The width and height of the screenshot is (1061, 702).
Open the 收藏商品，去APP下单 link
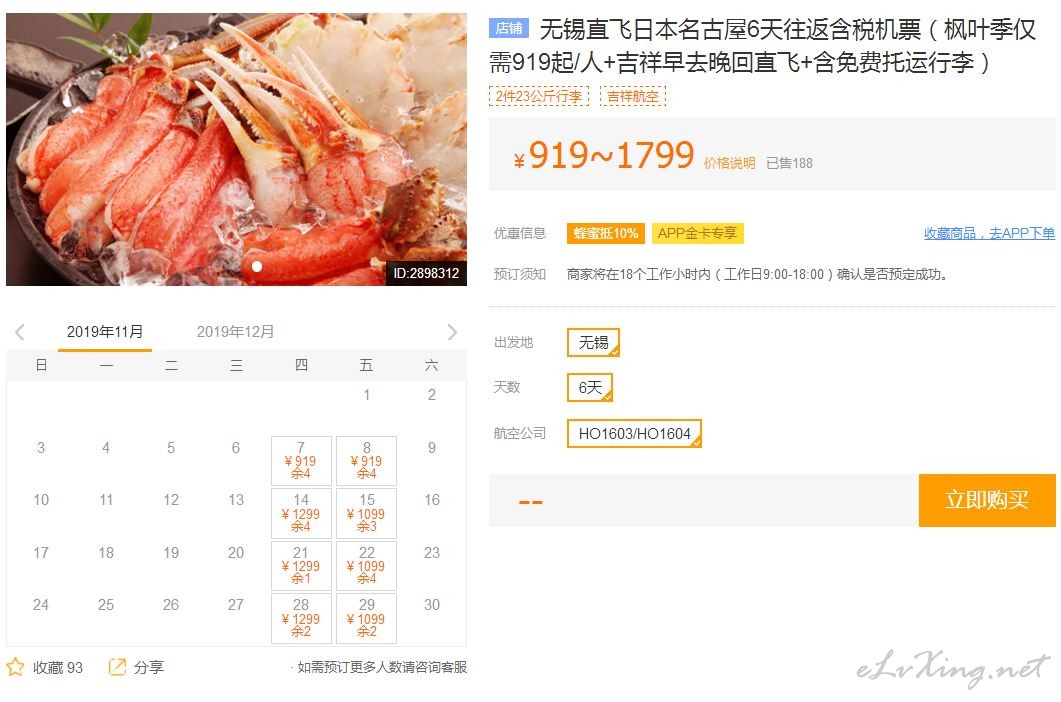point(989,233)
